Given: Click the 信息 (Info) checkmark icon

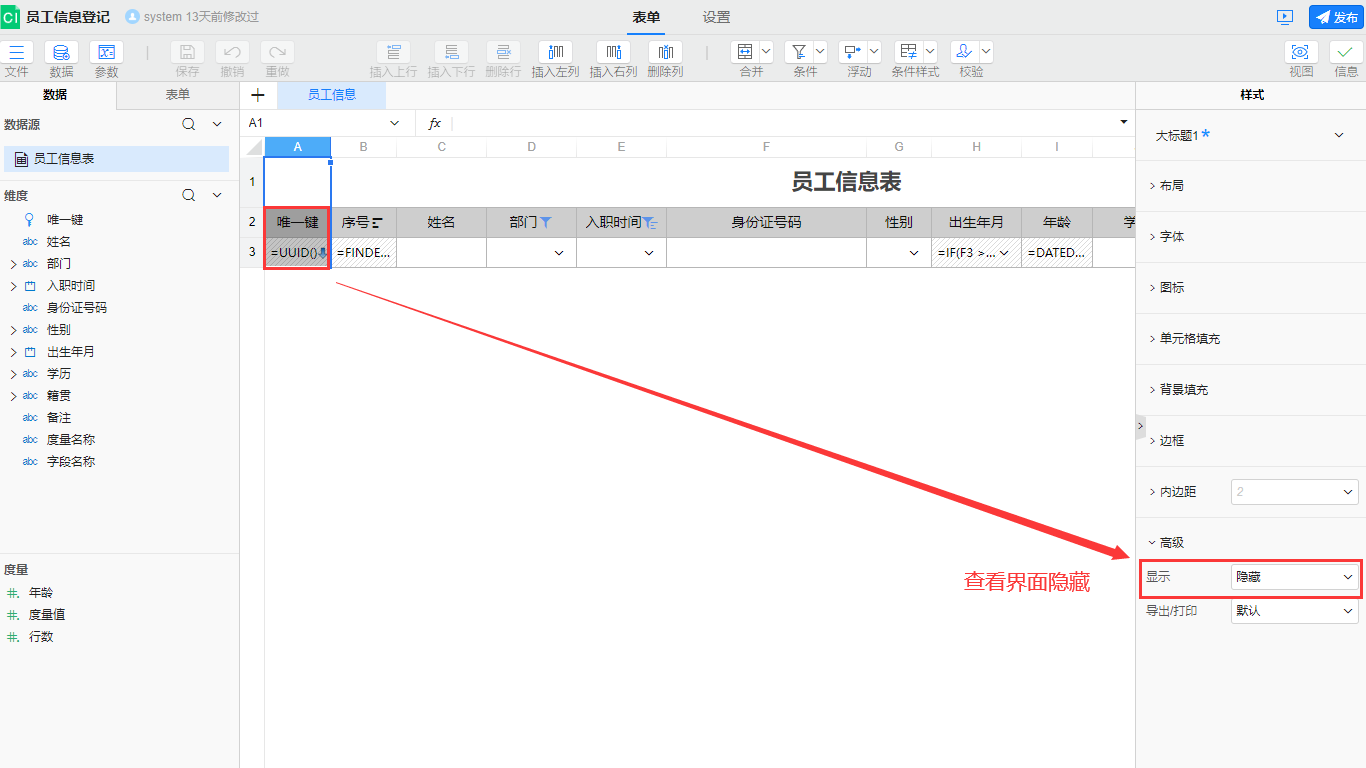Looking at the screenshot, I should (x=1346, y=53).
